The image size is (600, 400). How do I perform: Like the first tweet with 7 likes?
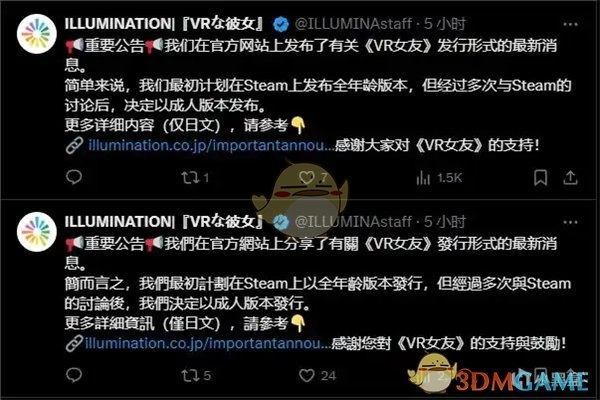coord(313,177)
